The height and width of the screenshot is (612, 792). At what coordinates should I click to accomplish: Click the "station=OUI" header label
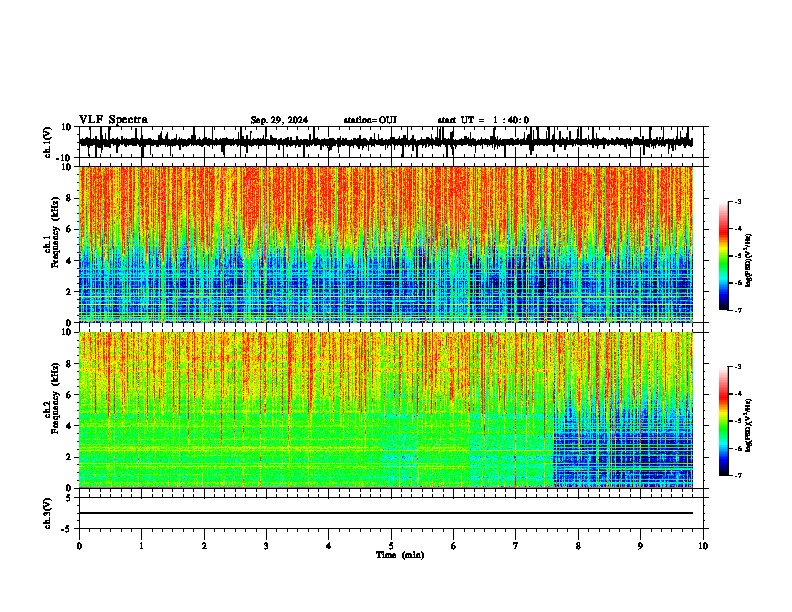click(x=370, y=120)
